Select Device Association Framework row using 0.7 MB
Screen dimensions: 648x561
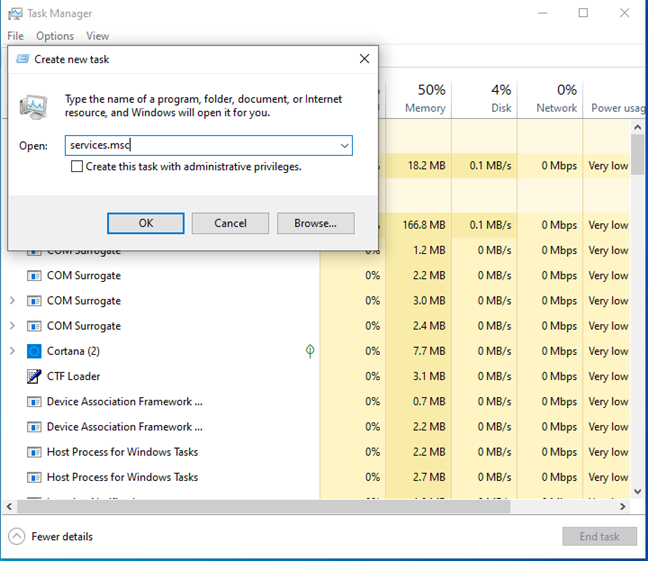click(x=316, y=401)
